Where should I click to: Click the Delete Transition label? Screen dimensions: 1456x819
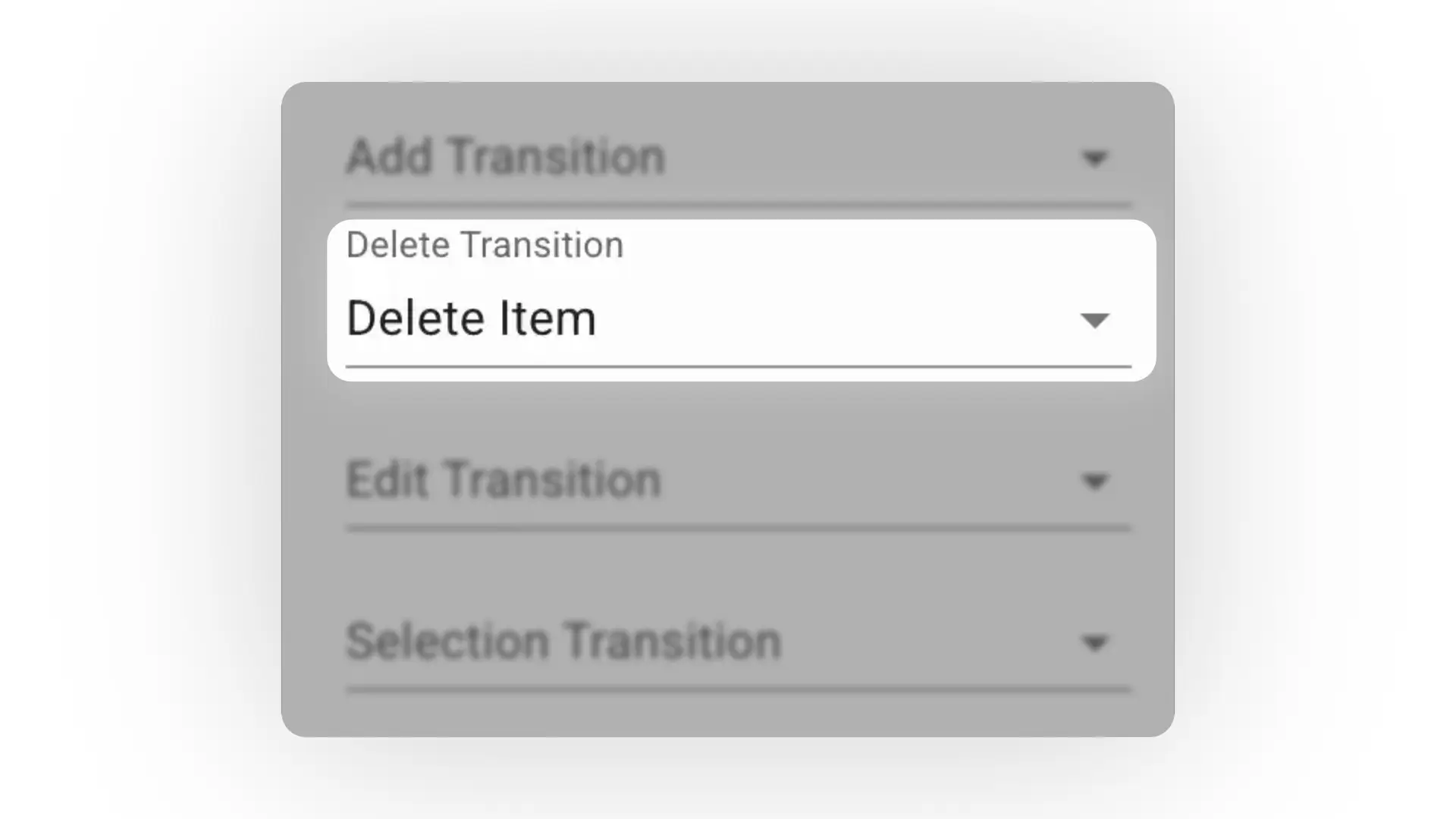click(x=485, y=244)
